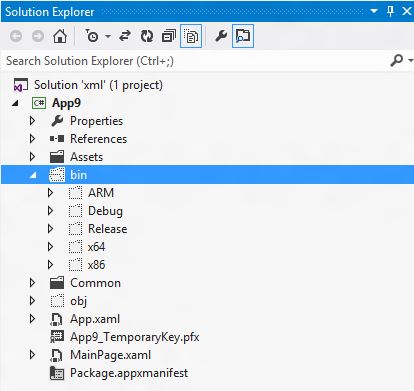
Task: Expand the MainPage.xaml node
Action: (32, 355)
